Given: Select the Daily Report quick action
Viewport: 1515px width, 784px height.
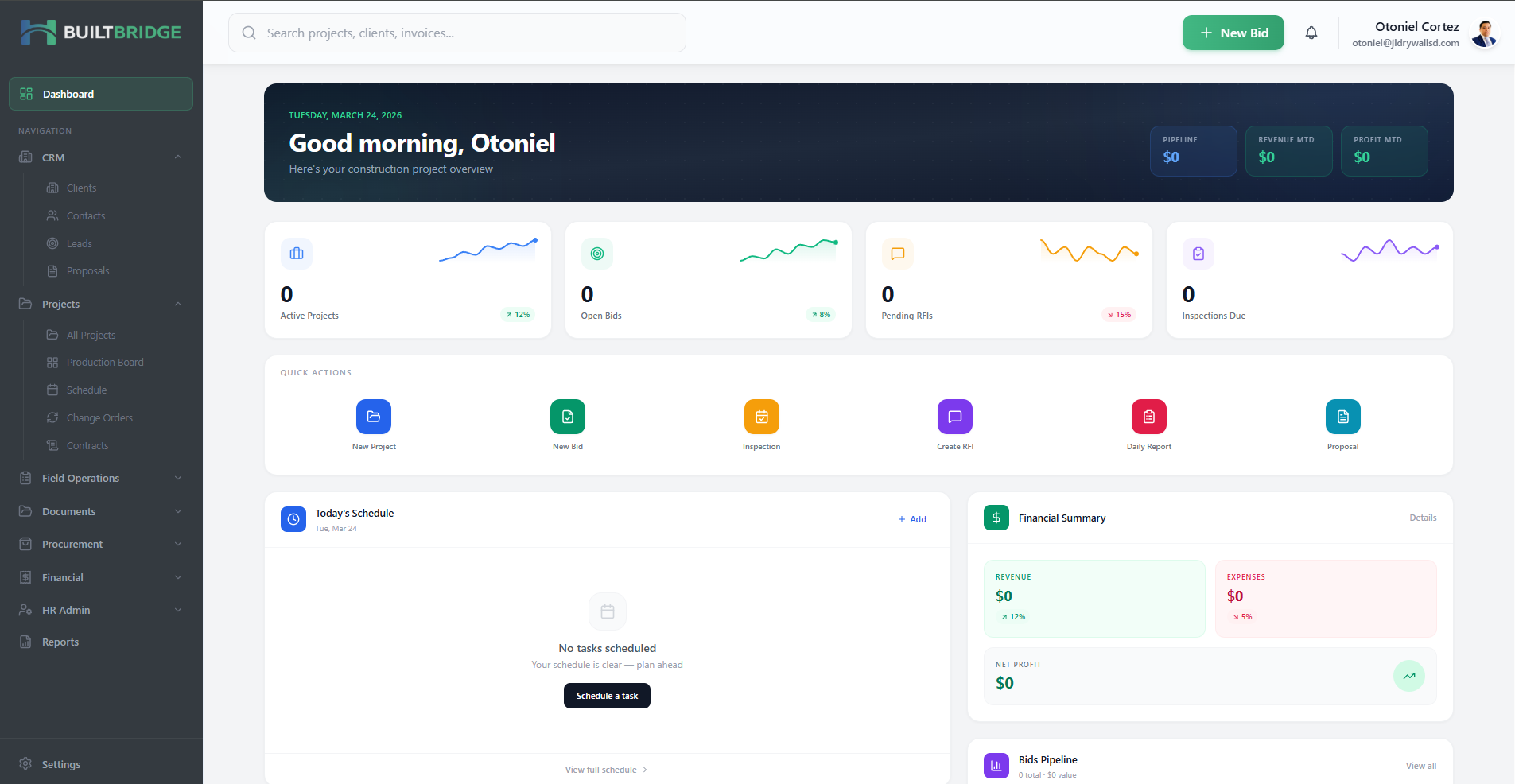Looking at the screenshot, I should (x=1148, y=416).
